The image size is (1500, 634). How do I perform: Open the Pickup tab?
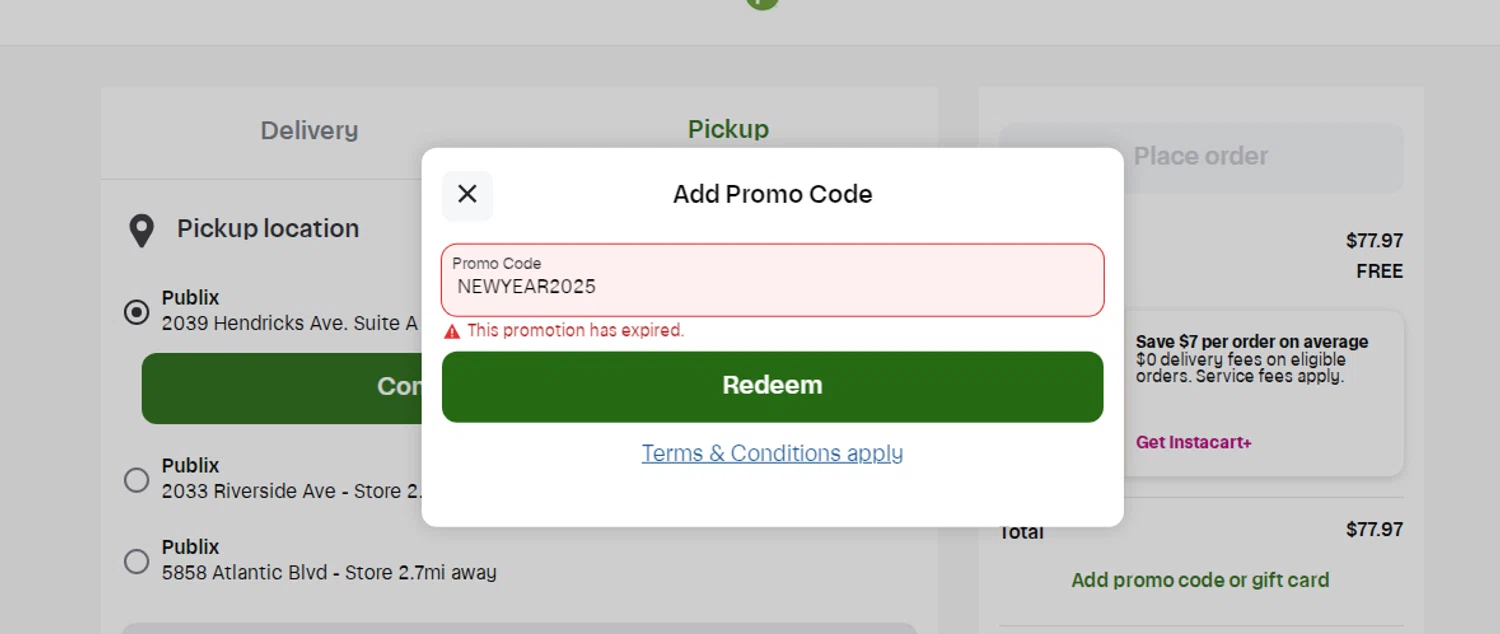728,129
